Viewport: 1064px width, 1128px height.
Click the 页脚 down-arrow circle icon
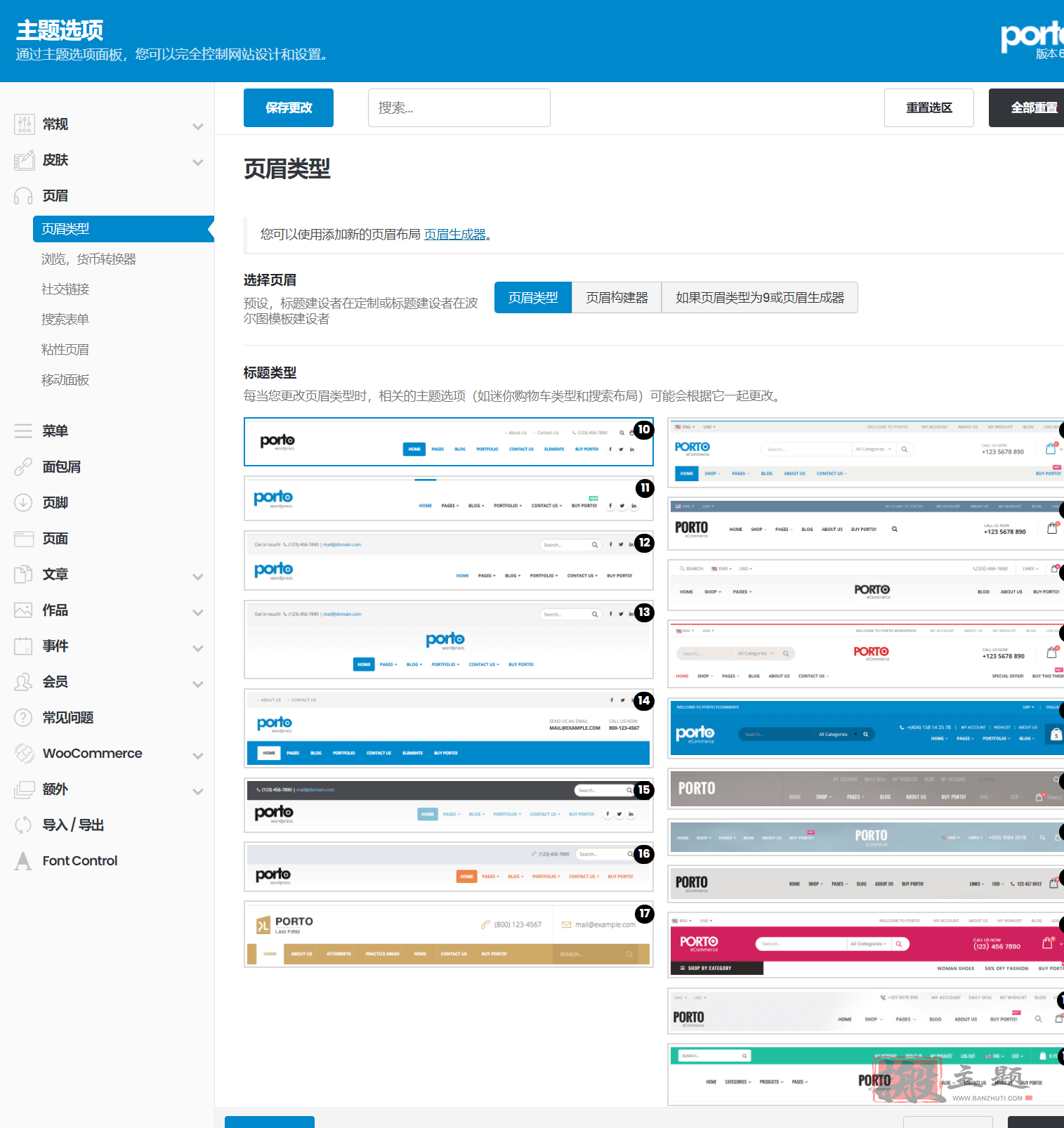click(x=24, y=502)
